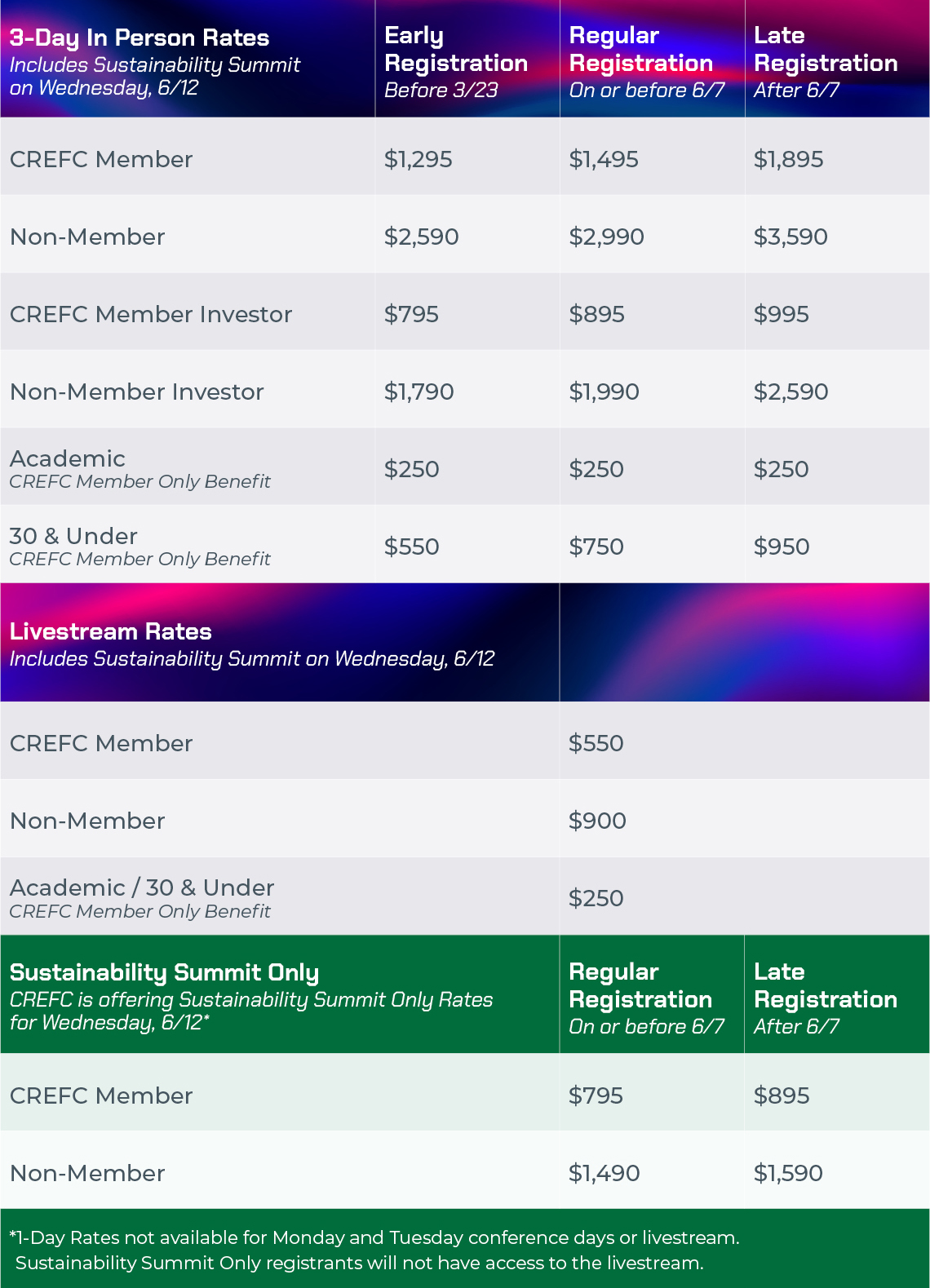Select the CREFC Member Investor row label
Image resolution: width=930 pixels, height=1288 pixels.
click(151, 314)
